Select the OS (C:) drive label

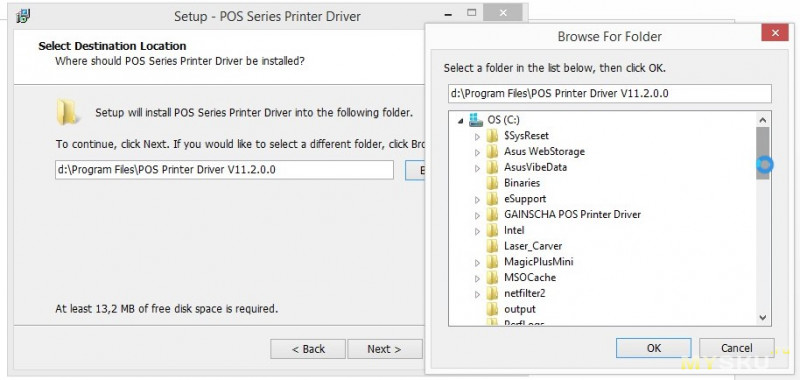click(504, 120)
